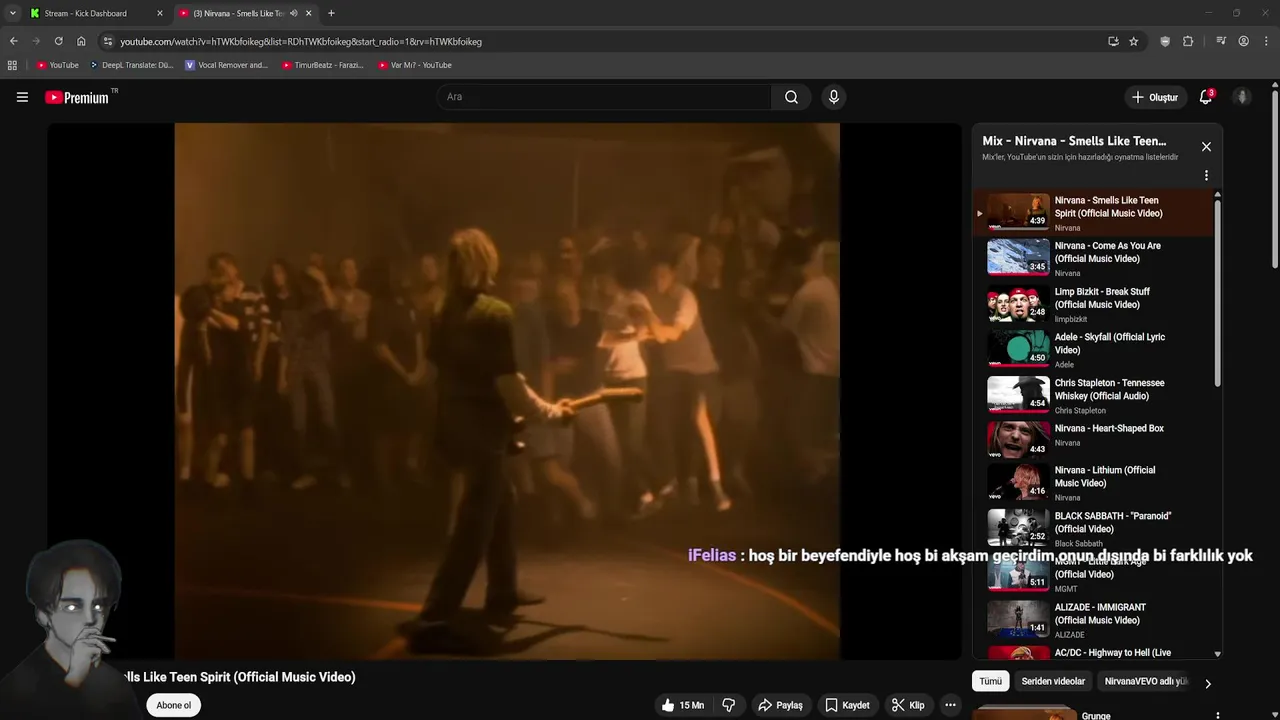Open Chrome profile icon

[1243, 41]
